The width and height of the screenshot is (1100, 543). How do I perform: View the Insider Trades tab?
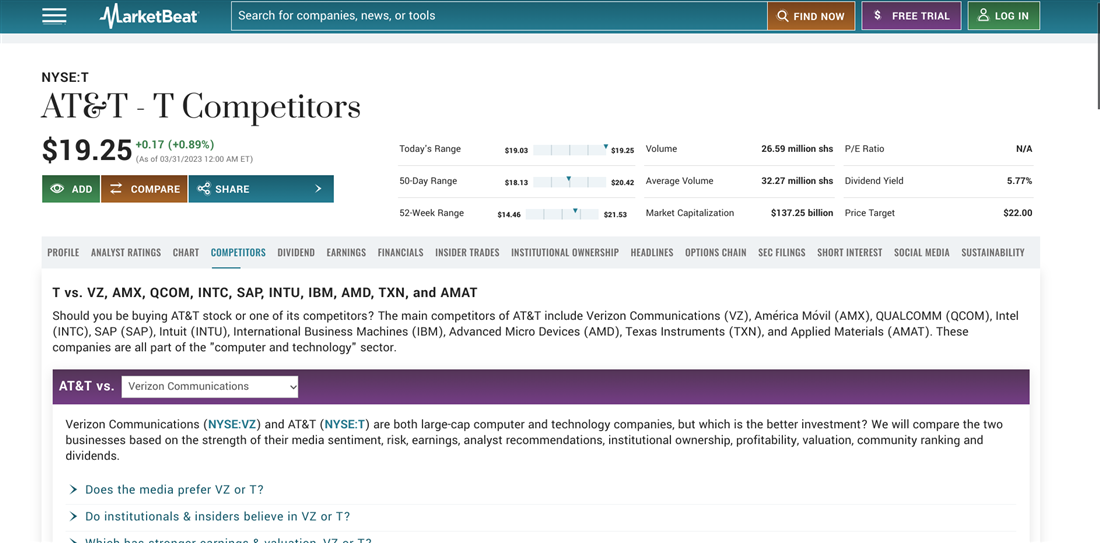coord(467,253)
